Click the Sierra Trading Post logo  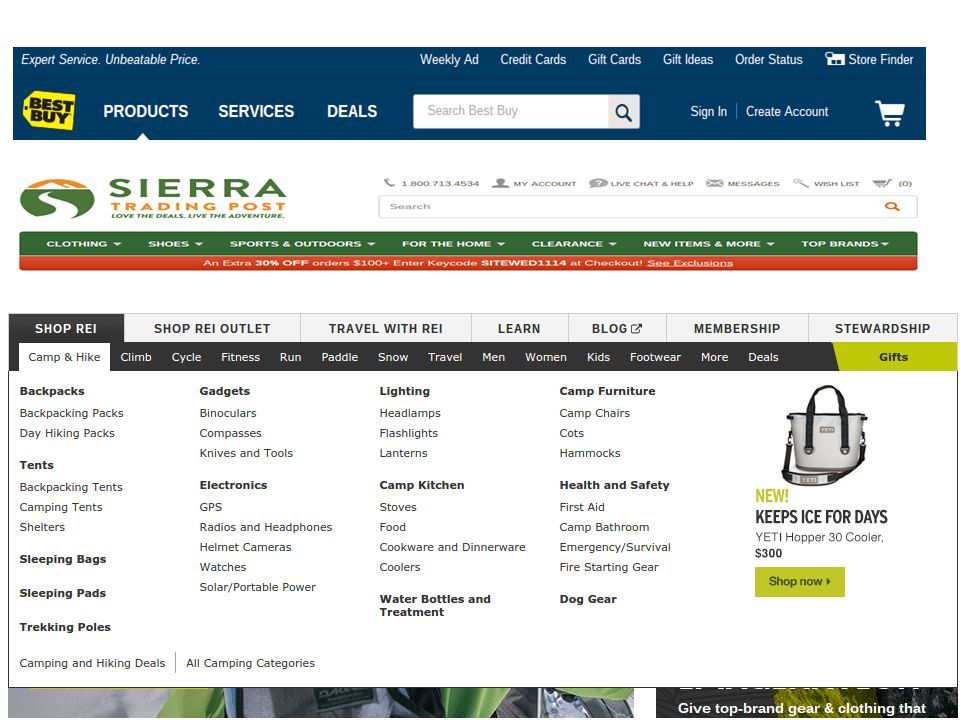click(x=153, y=198)
